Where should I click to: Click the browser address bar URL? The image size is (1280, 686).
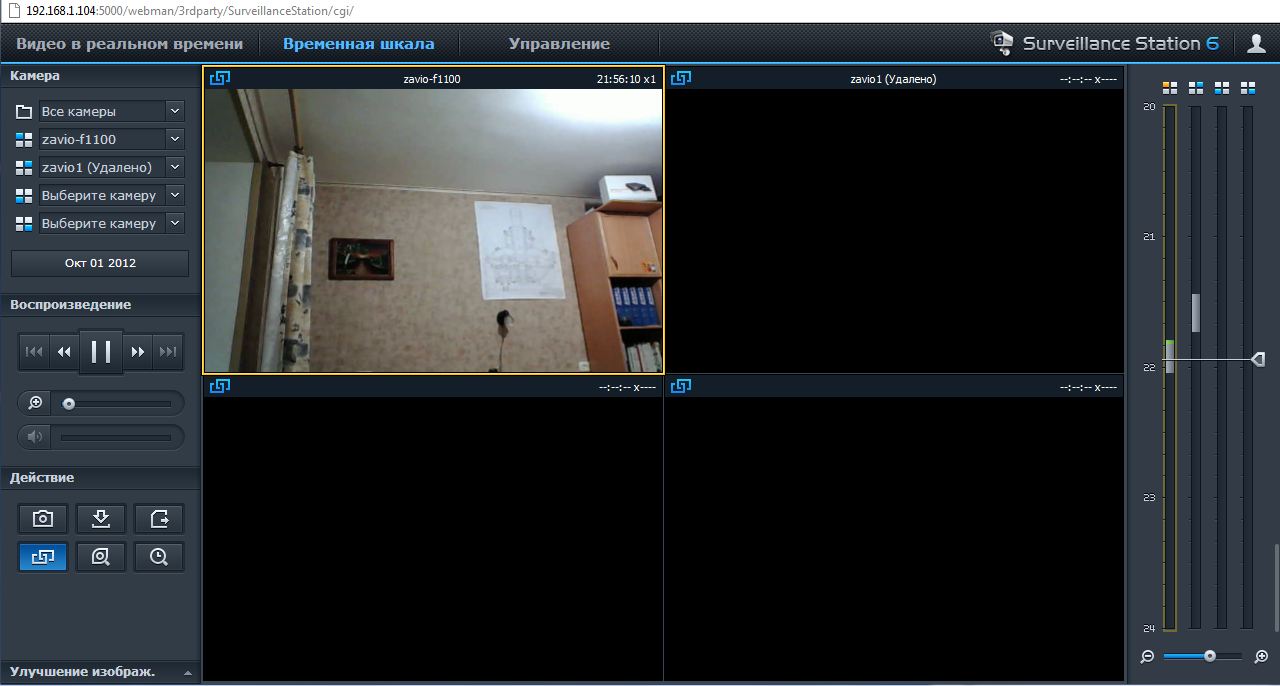click(189, 11)
